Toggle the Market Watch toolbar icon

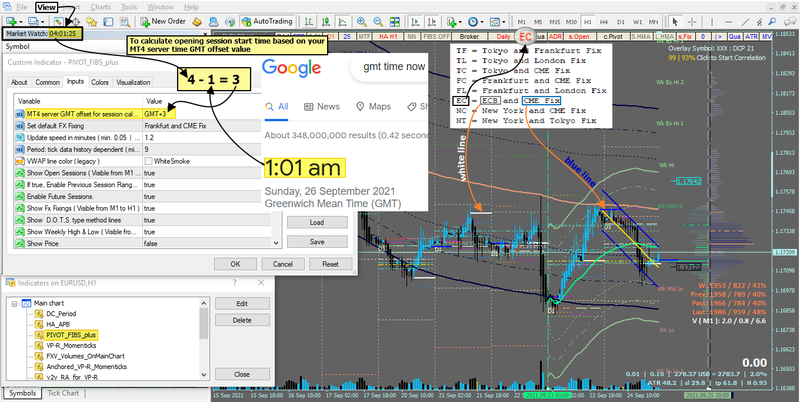coord(59,21)
